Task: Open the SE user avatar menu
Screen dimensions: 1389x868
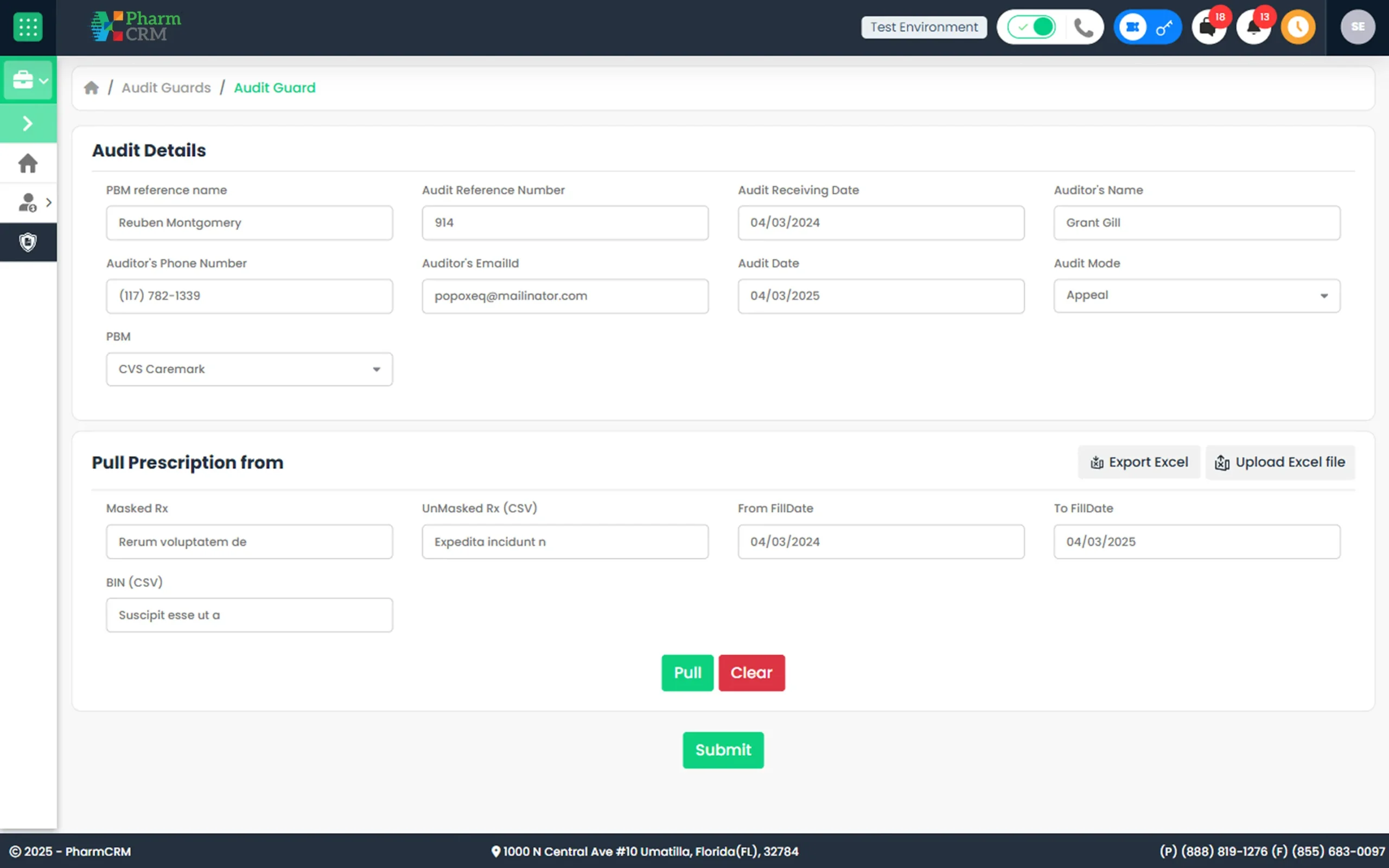Action: (1358, 27)
